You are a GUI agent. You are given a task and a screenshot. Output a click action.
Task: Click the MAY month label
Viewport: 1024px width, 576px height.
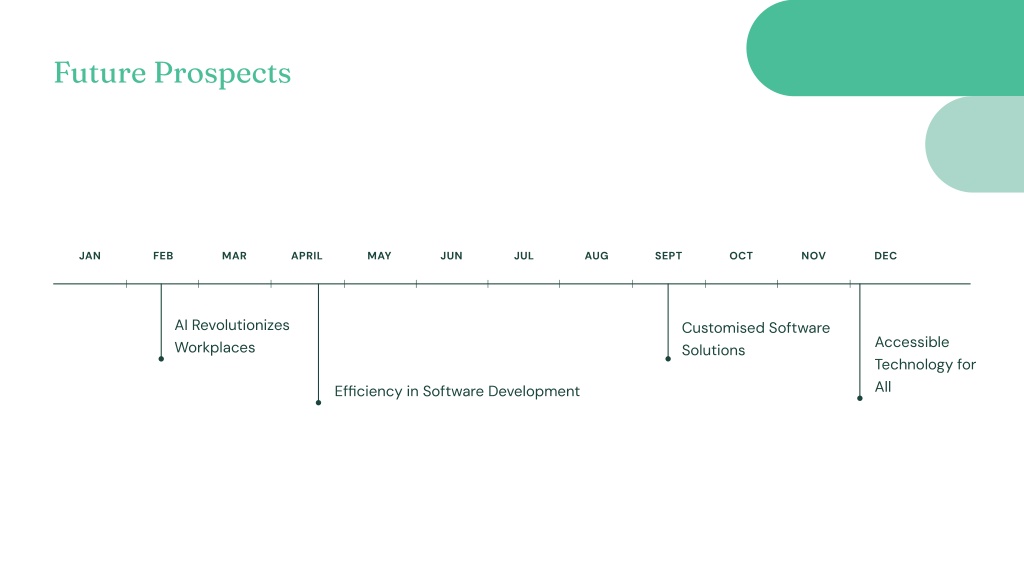[379, 256]
